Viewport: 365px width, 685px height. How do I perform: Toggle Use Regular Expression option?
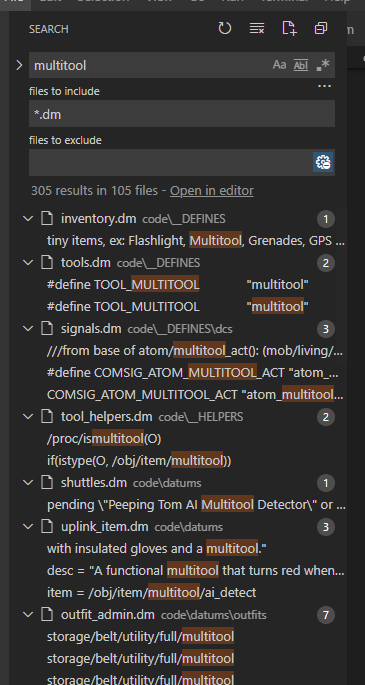click(323, 65)
